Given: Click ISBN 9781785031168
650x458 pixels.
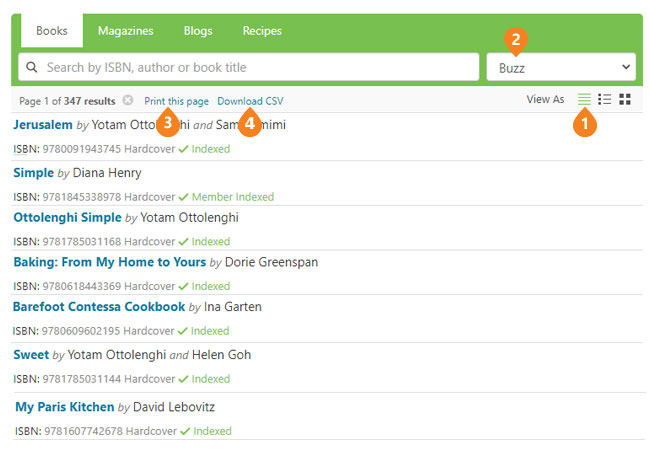Looking at the screenshot, I should click(82, 242).
